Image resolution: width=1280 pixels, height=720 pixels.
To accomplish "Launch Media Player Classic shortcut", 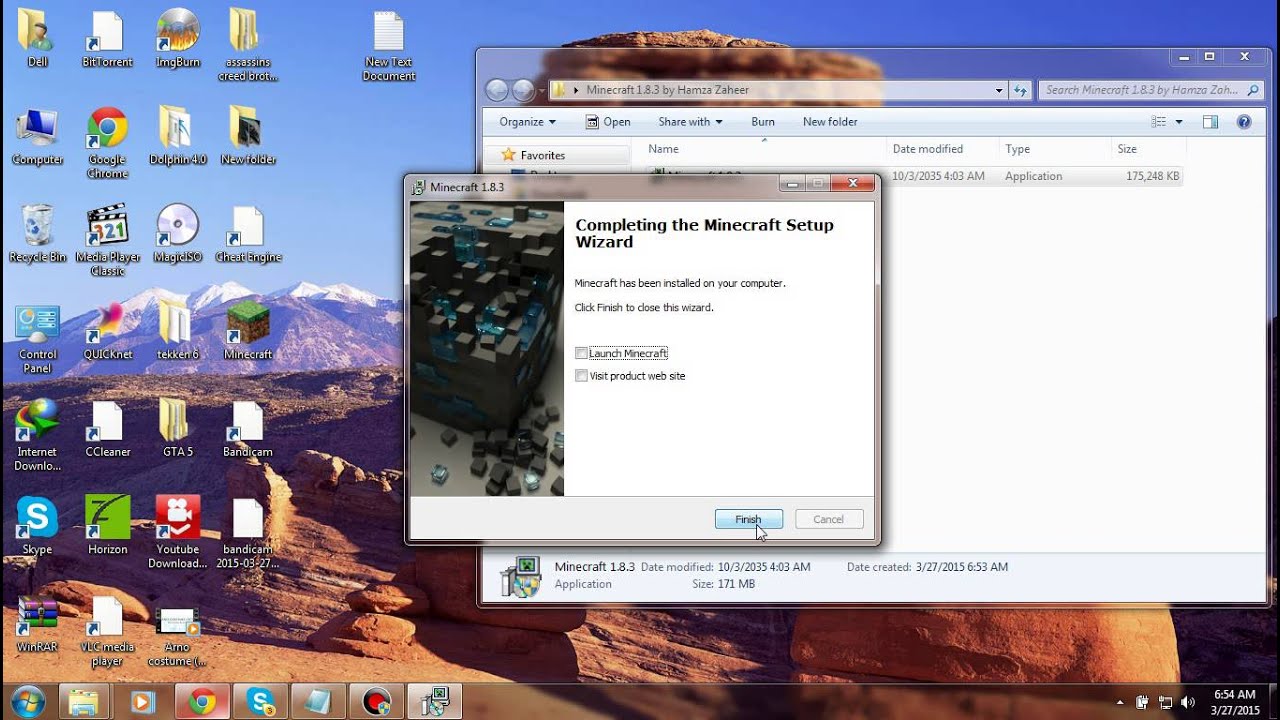I will 107,241.
